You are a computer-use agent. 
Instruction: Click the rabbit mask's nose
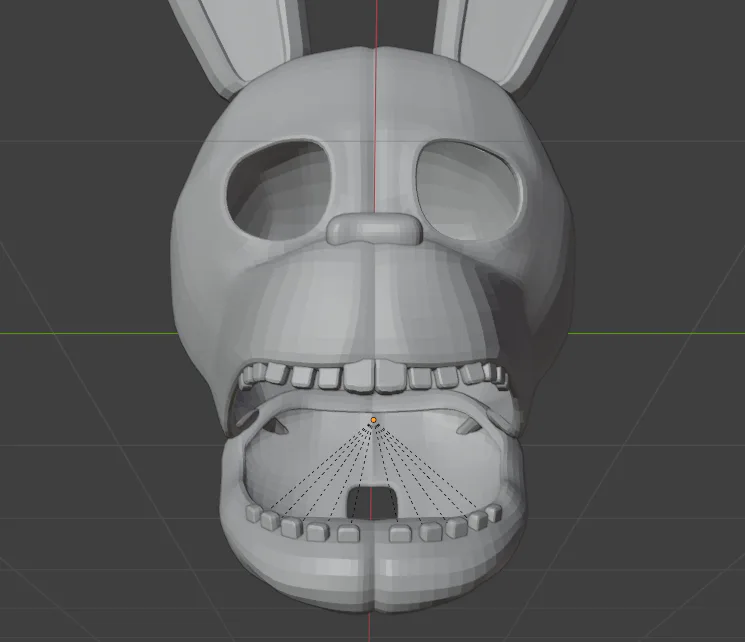point(374,229)
